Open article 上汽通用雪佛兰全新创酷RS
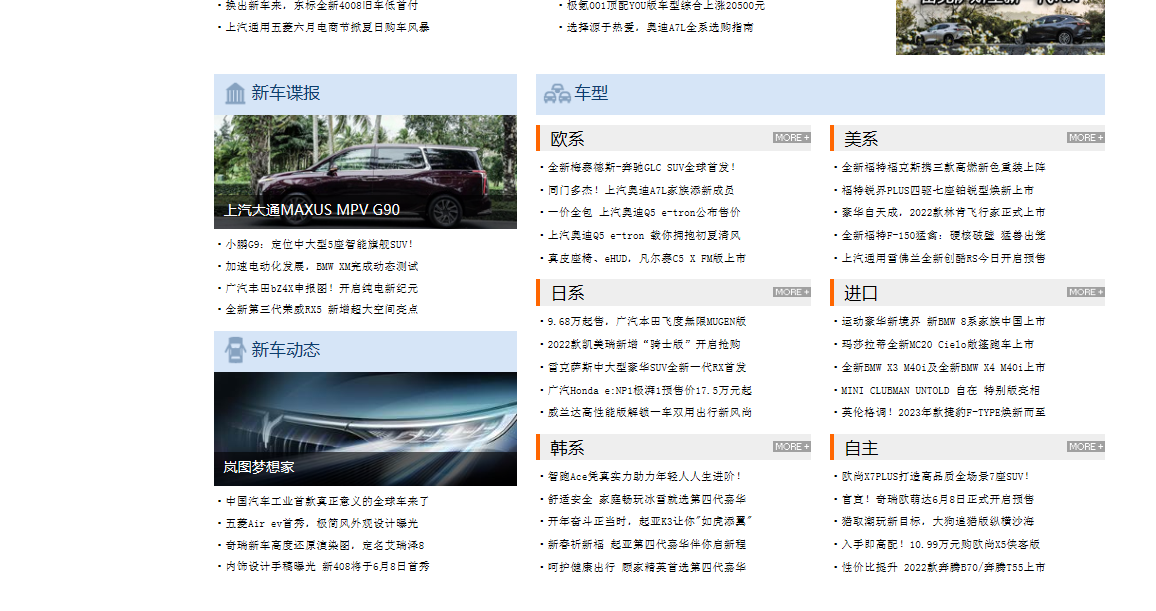The image size is (1156, 611). pos(944,259)
